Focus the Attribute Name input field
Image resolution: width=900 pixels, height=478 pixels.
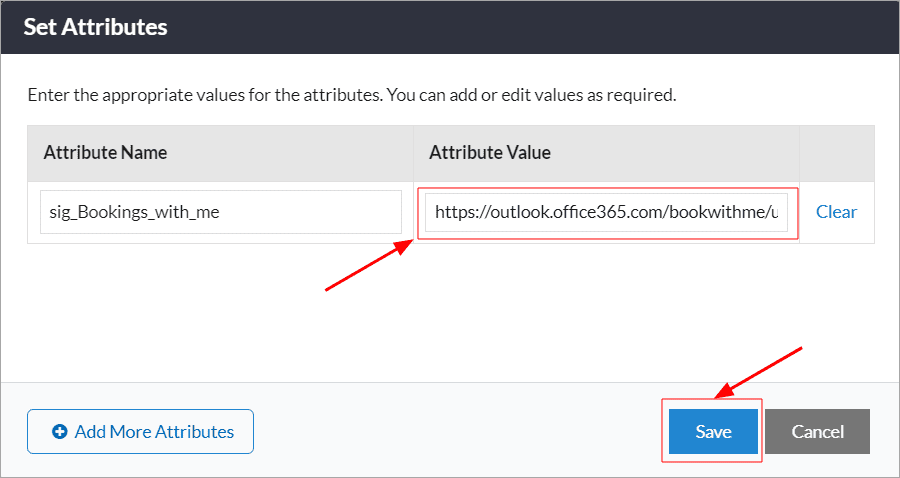221,212
